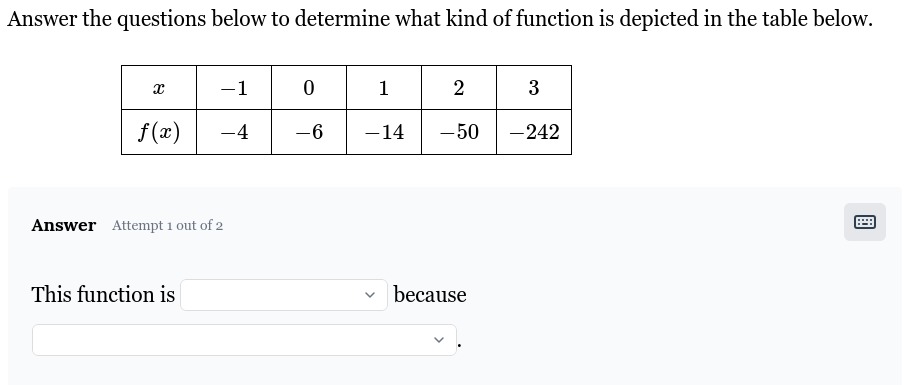Click the chevron arrow beside 'because'
The image size is (908, 385).
pos(371,295)
